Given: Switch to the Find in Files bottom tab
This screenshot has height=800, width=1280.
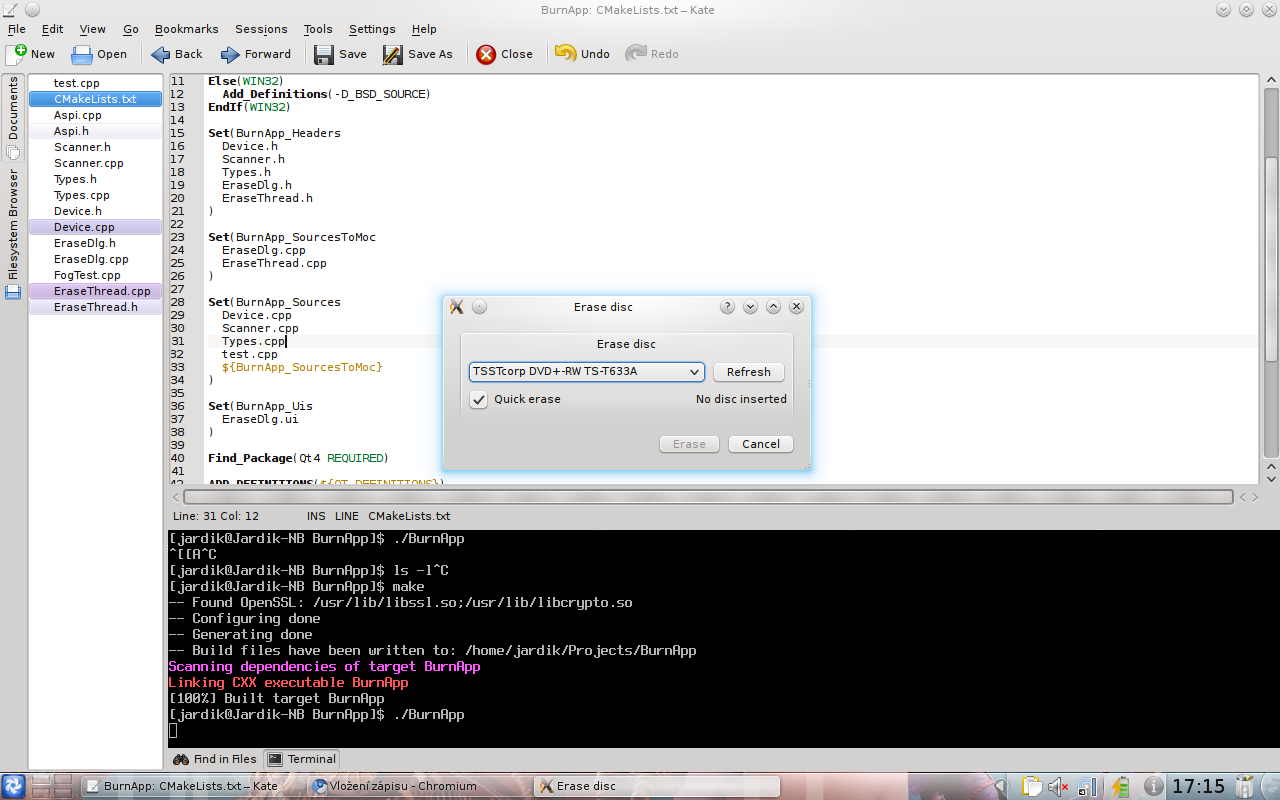Looking at the screenshot, I should point(214,759).
